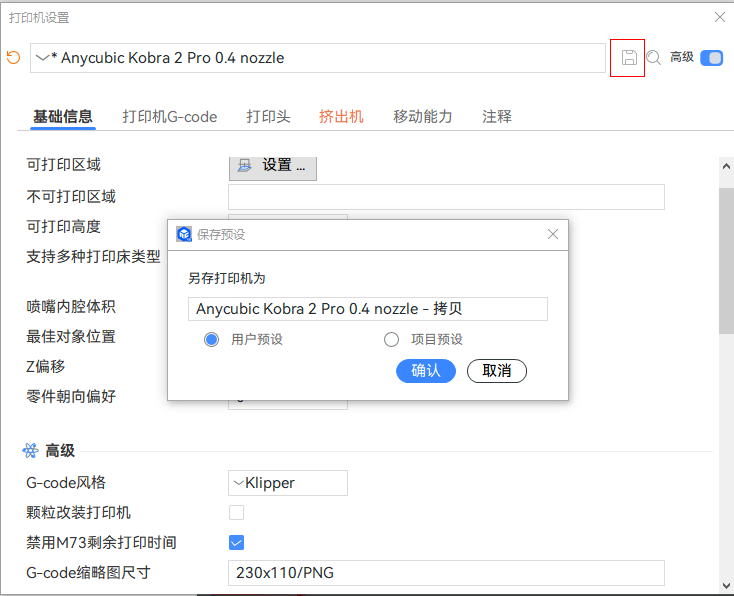
Task: Switch to the 基础信息 tab
Action: pyautogui.click(x=63, y=117)
